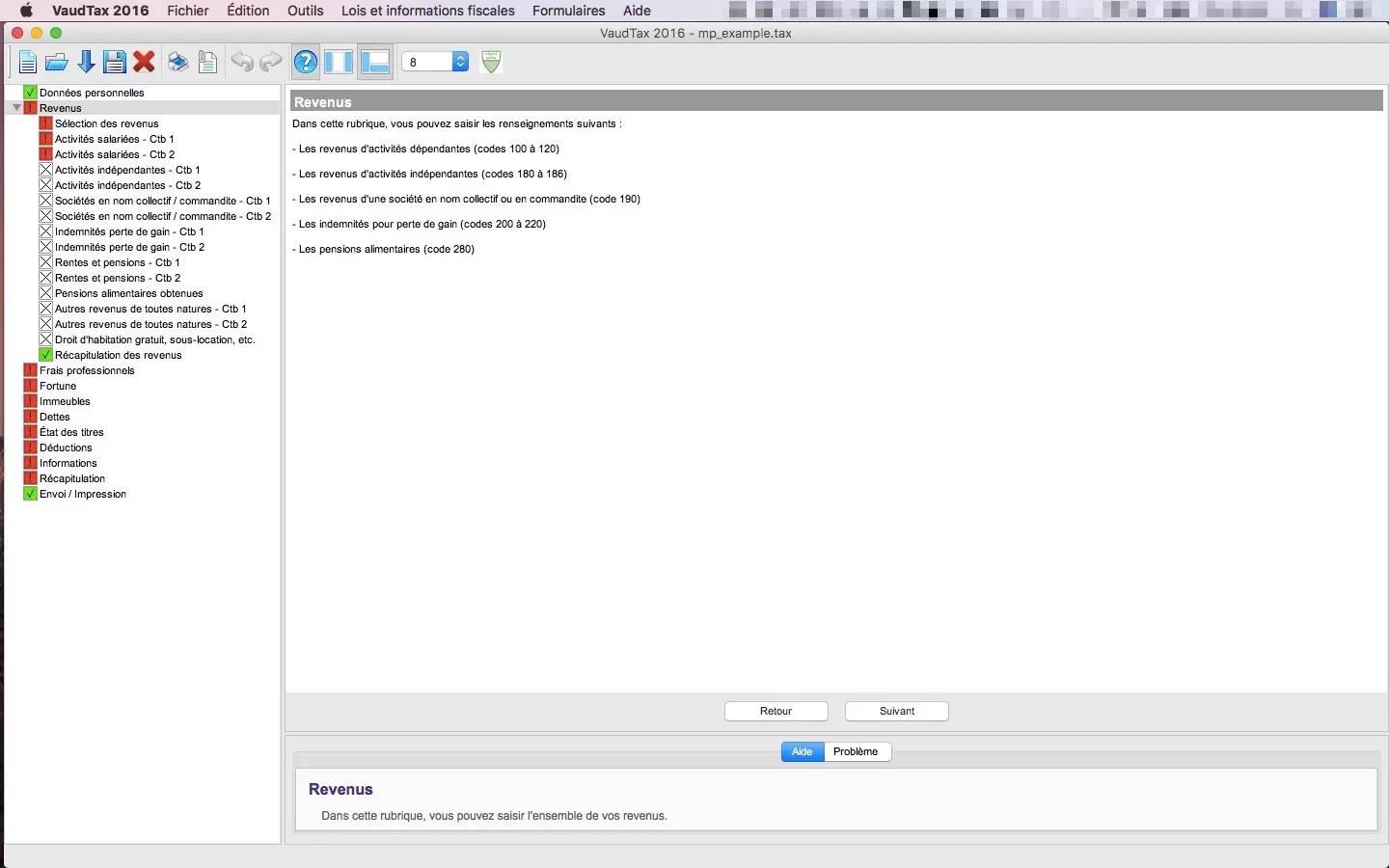Screen dimensions: 1389x868
Task: Open Activités indépendantes - Ctb 2
Action: tap(128, 185)
